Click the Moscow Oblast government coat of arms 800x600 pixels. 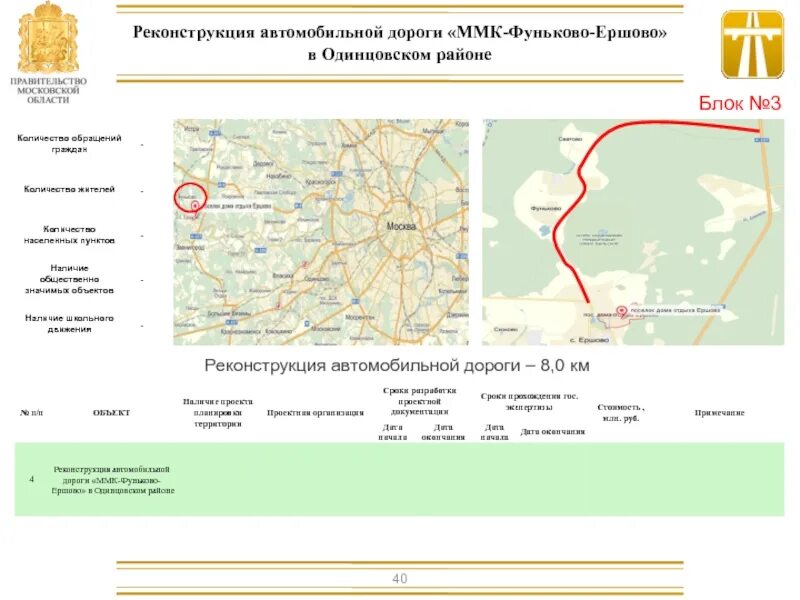tap(48, 37)
